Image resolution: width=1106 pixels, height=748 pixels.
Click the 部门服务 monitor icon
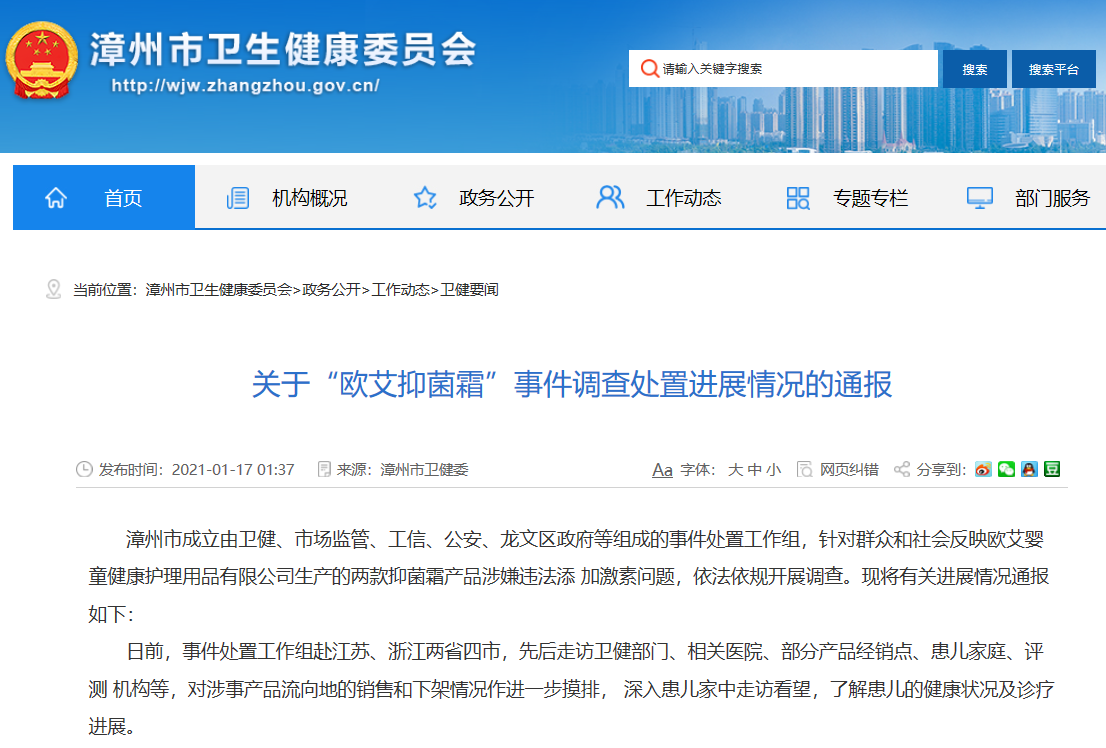coord(980,198)
